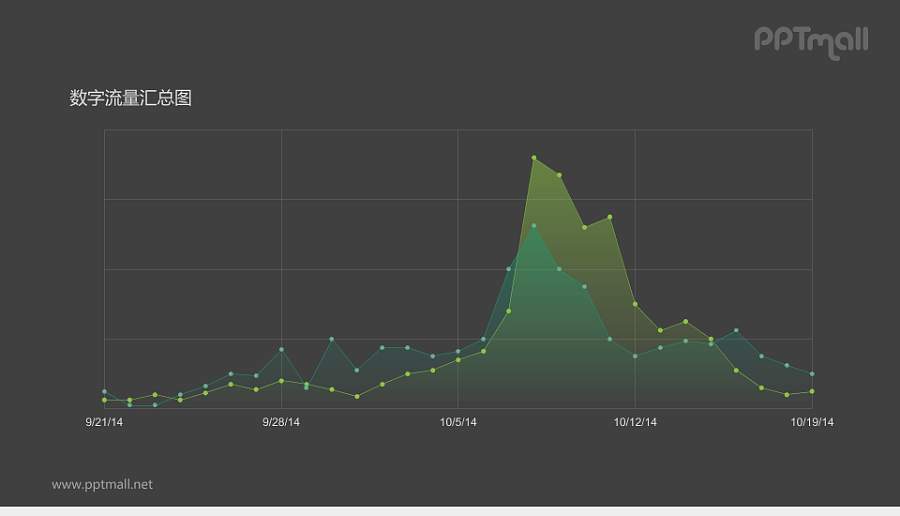Click the first green point at 9/21/14
This screenshot has height=516, width=900.
[104, 400]
